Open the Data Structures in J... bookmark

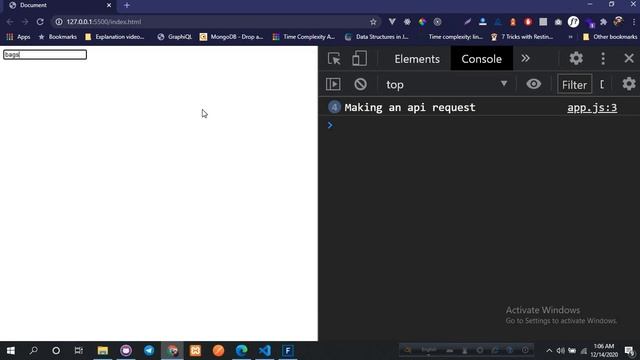coord(376,37)
